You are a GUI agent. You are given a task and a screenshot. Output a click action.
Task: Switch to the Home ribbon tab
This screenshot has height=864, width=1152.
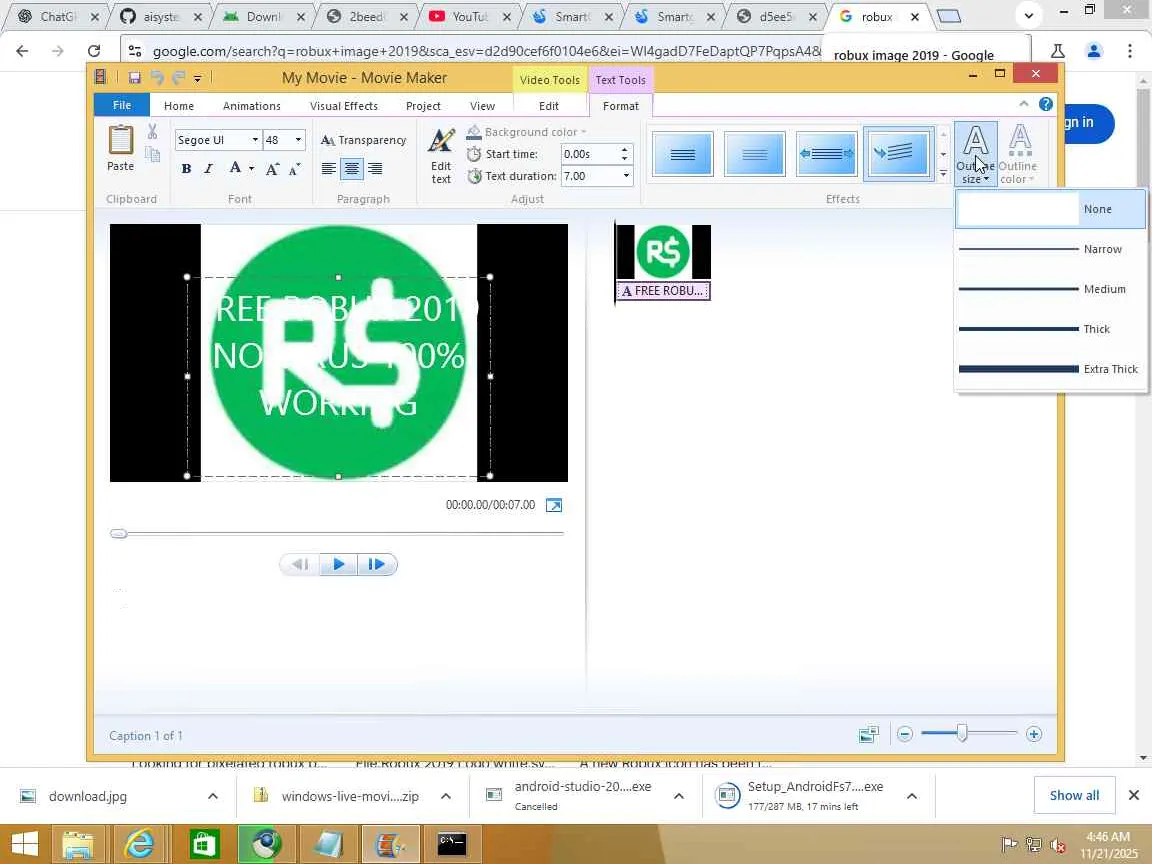[179, 106]
